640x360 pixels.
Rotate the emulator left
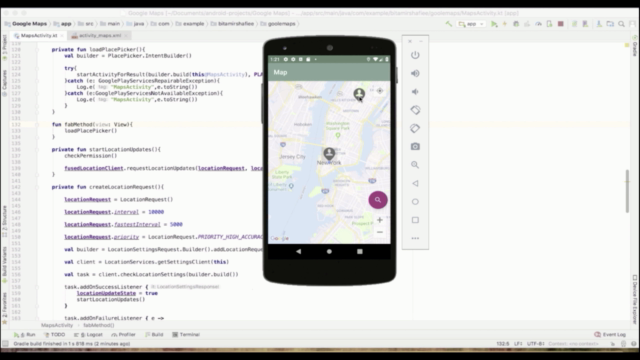click(415, 110)
